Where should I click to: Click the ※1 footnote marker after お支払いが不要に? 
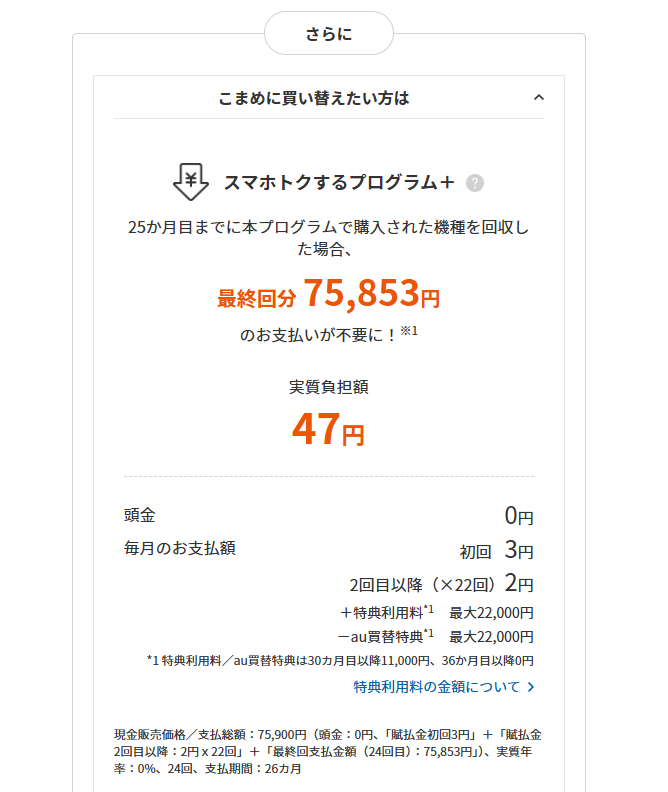[409, 331]
